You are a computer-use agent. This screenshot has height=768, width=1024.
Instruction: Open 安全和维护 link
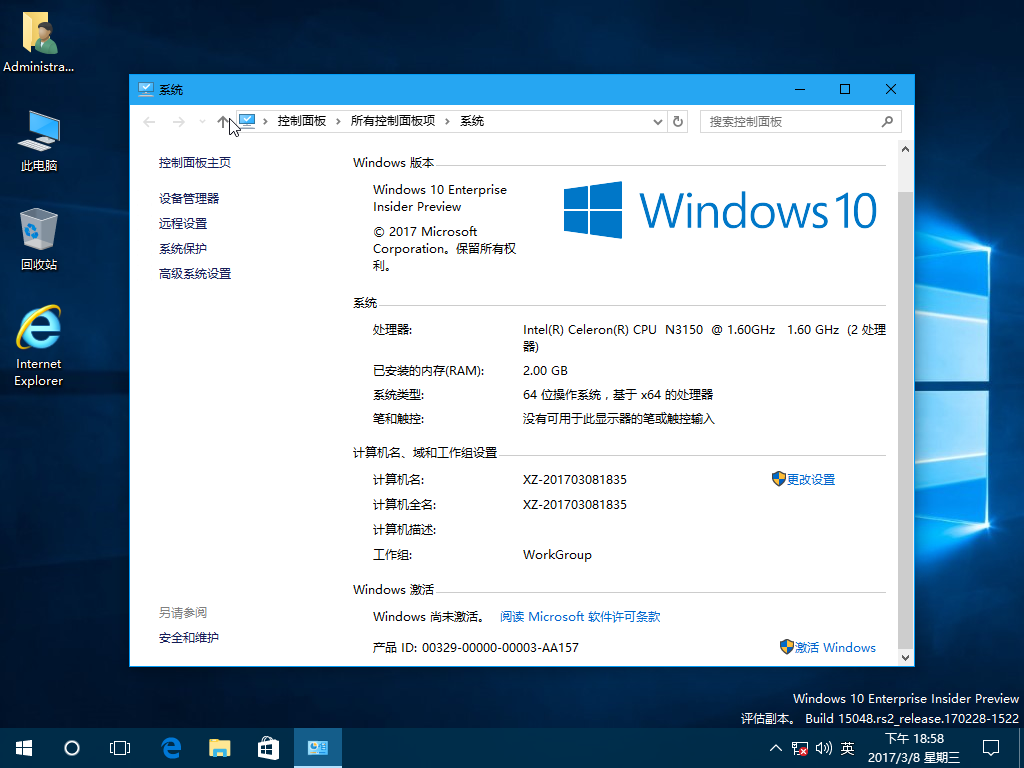click(x=189, y=637)
